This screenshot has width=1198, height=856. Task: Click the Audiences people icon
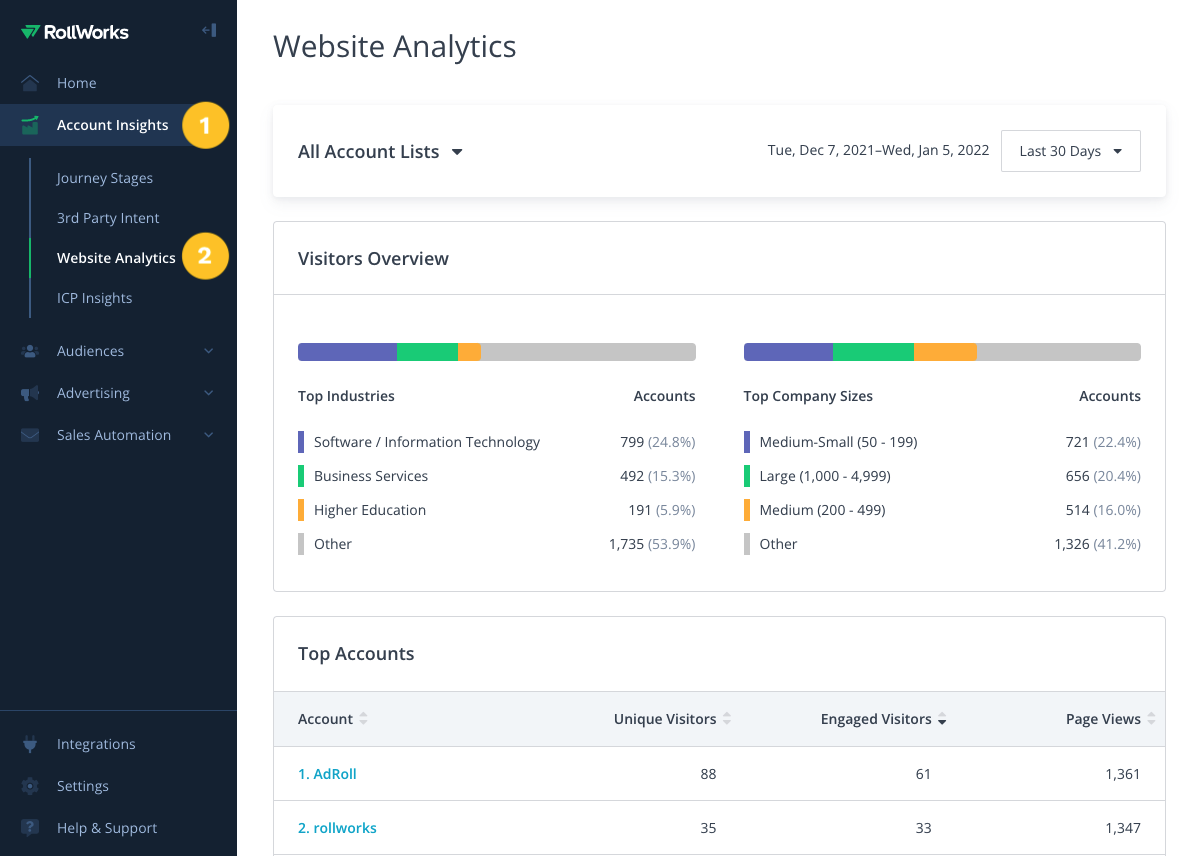tap(30, 351)
